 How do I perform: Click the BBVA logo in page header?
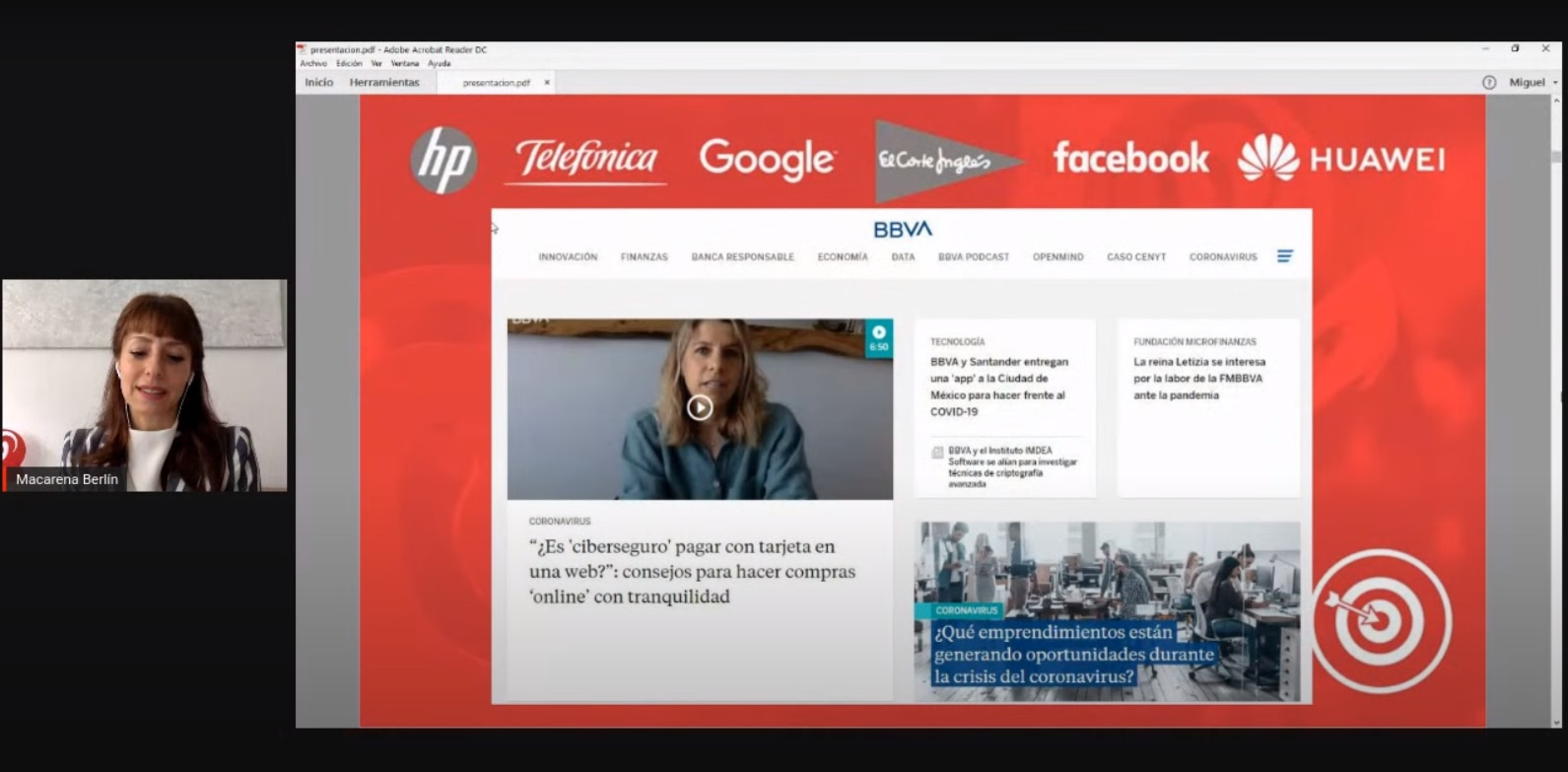tap(902, 229)
